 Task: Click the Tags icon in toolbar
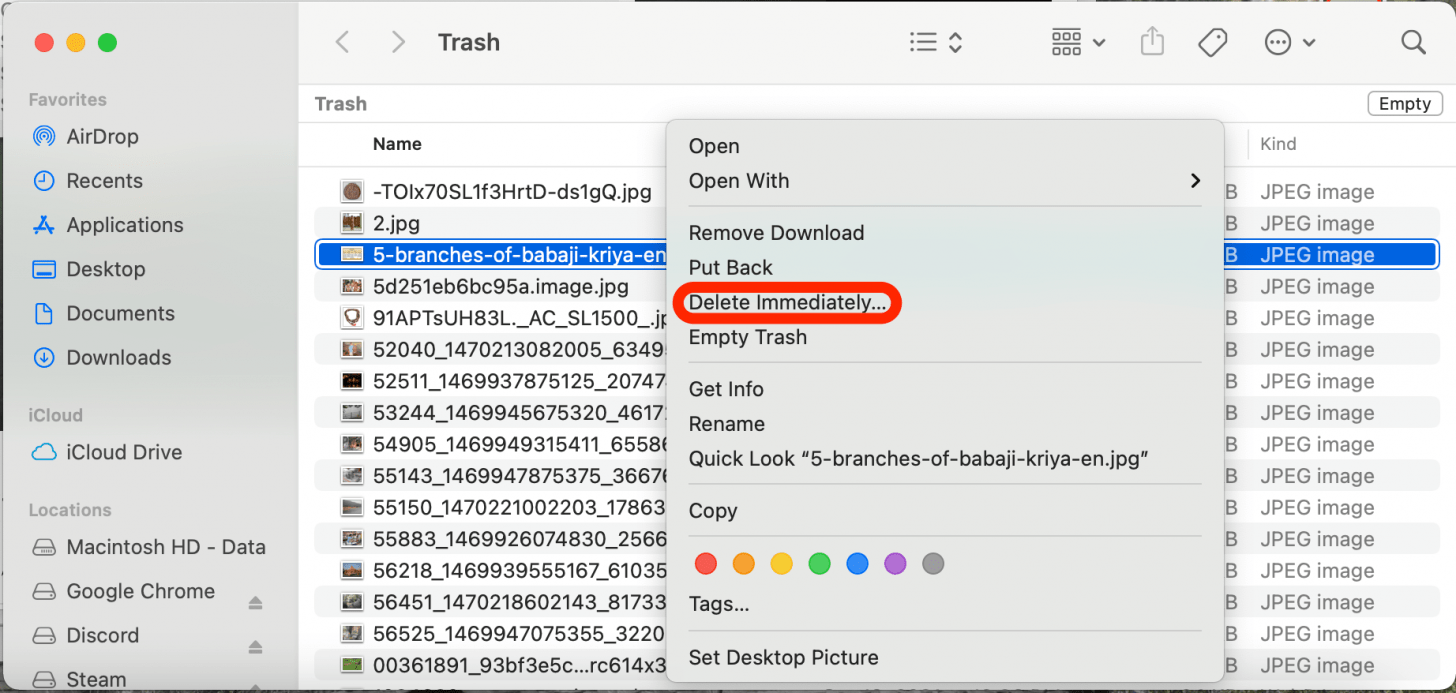pyautogui.click(x=1212, y=42)
